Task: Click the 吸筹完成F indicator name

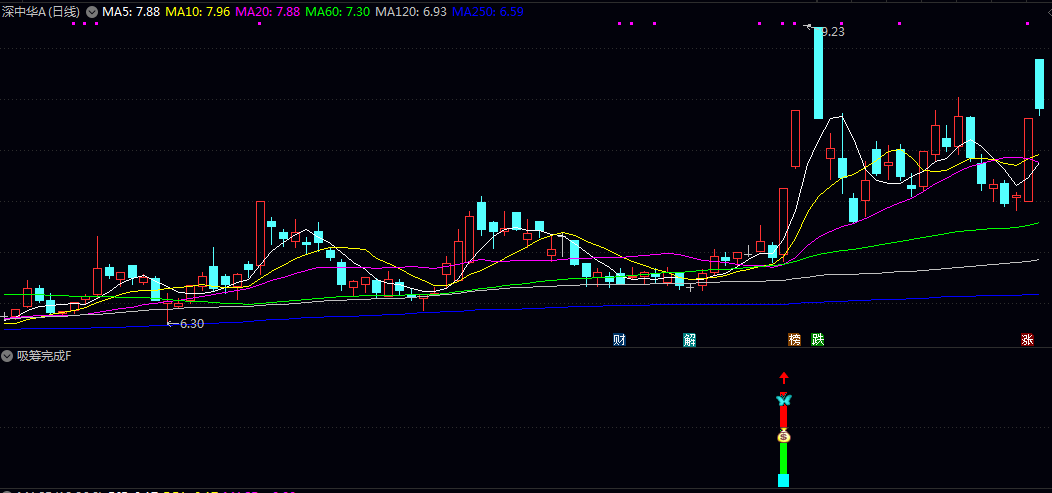Action: 44,356
